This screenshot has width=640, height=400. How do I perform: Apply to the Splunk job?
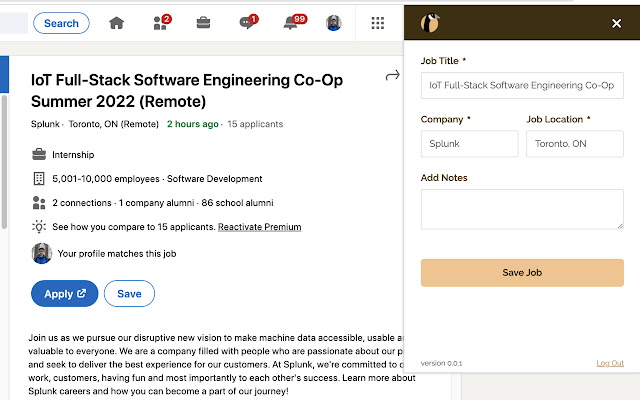[65, 293]
